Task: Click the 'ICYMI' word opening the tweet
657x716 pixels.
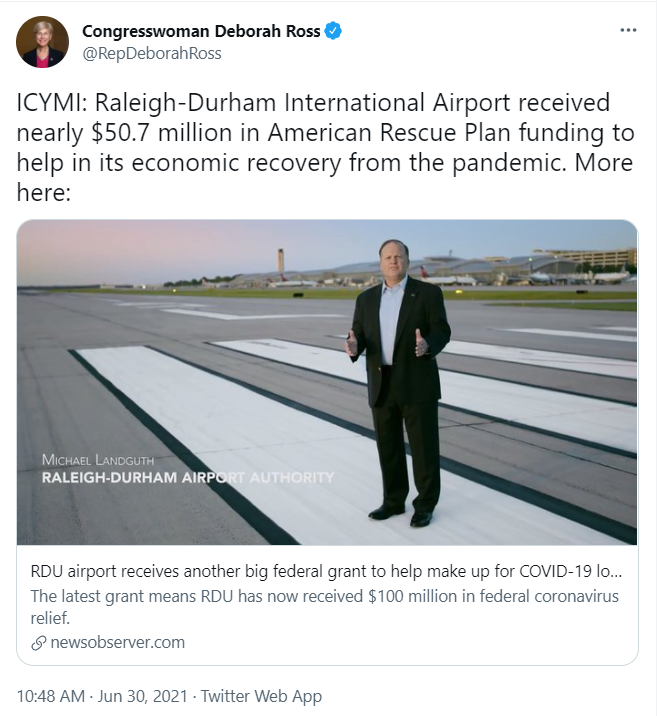Action: 48,103
